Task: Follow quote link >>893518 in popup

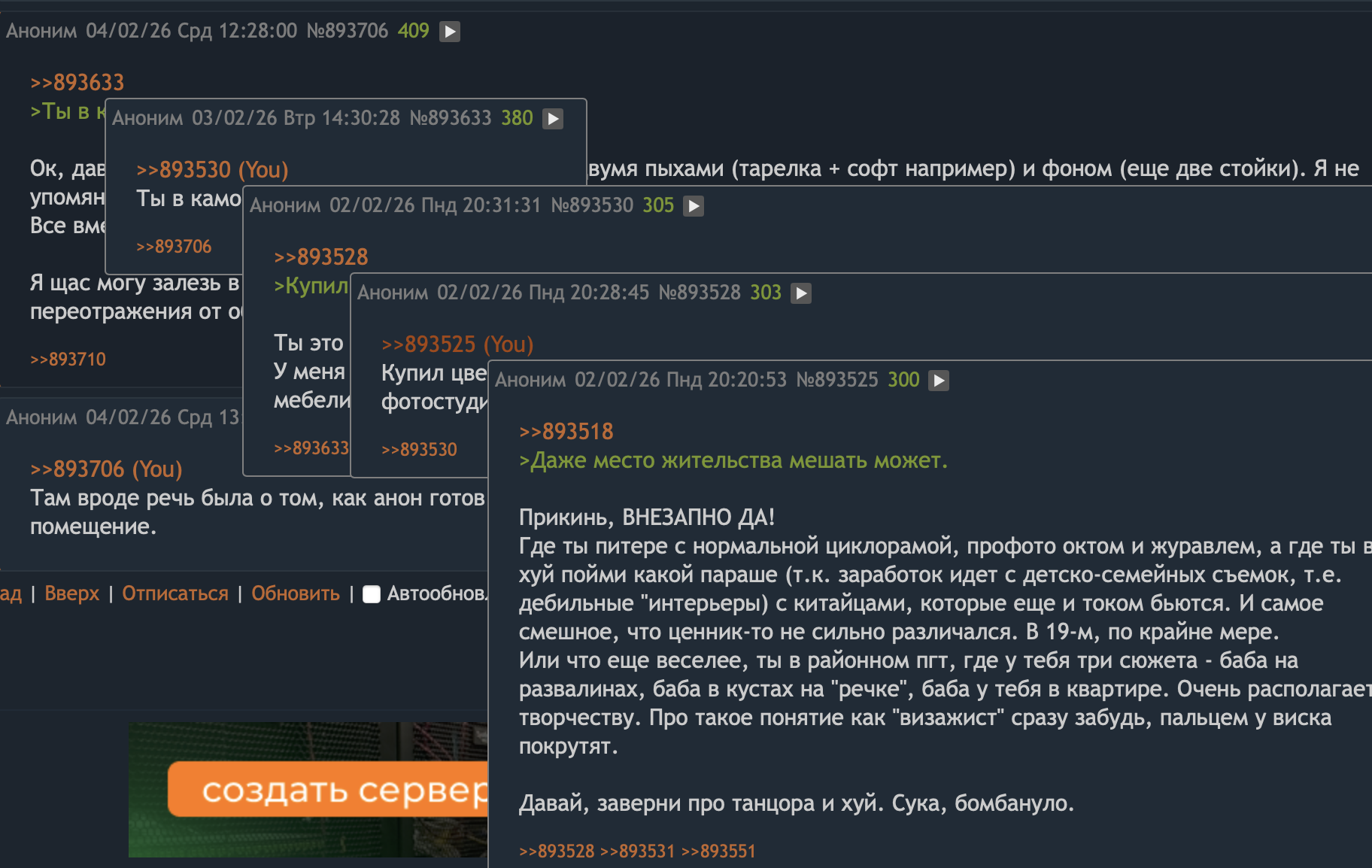Action: click(566, 431)
